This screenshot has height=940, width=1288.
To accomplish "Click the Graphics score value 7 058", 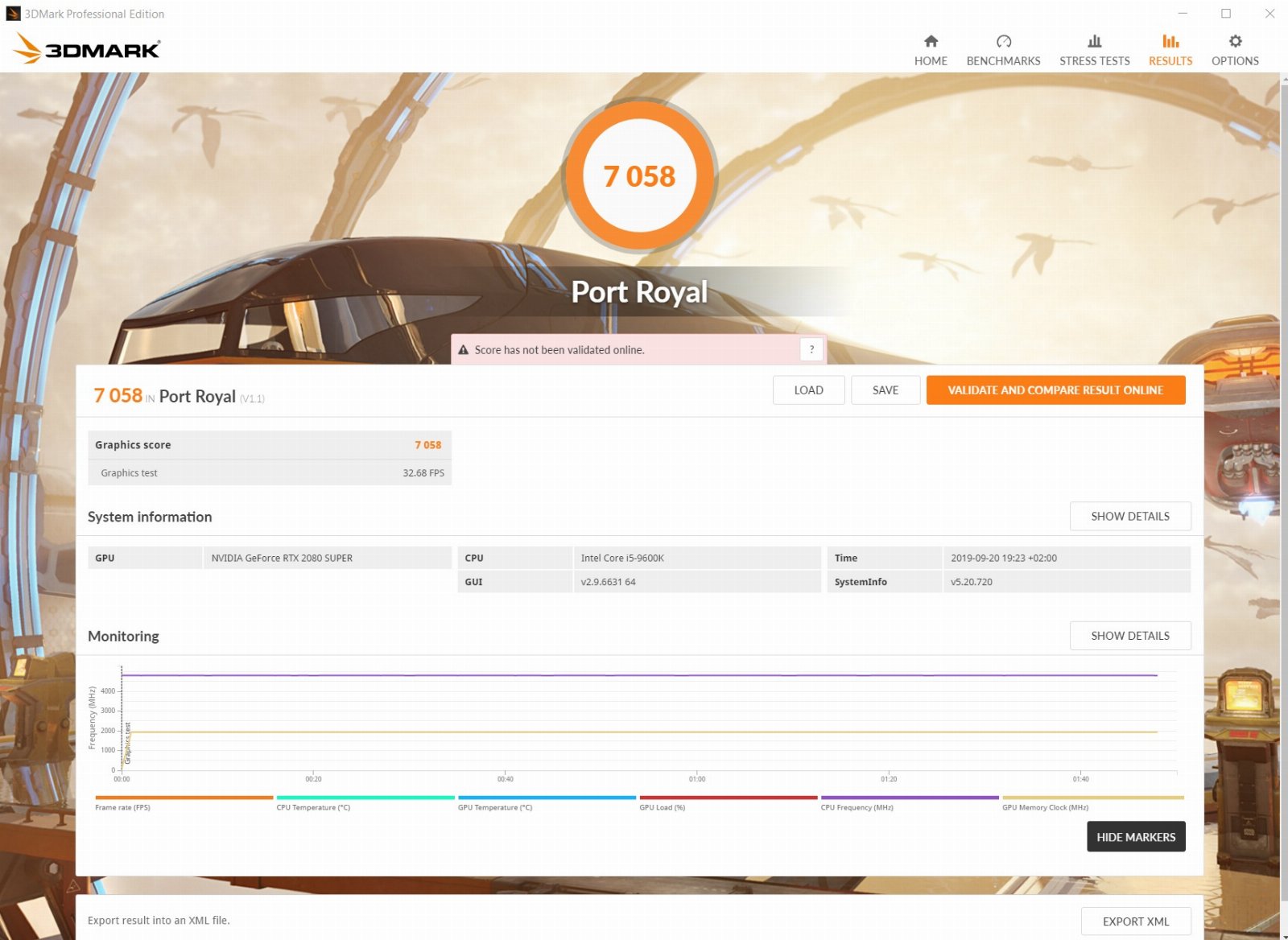I will click(427, 445).
